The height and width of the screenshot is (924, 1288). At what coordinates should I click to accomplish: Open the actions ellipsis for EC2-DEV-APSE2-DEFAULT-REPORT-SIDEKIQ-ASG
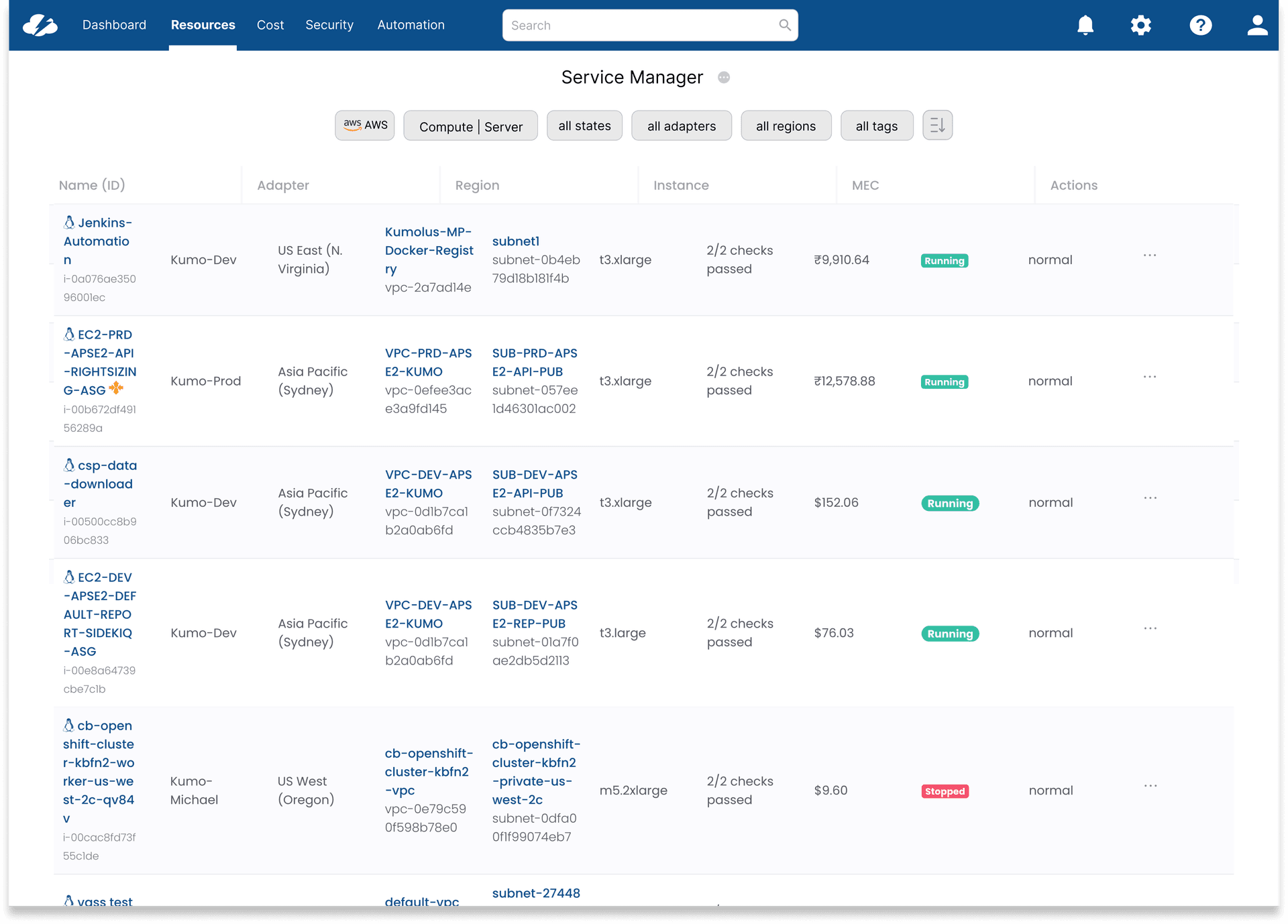[1149, 629]
